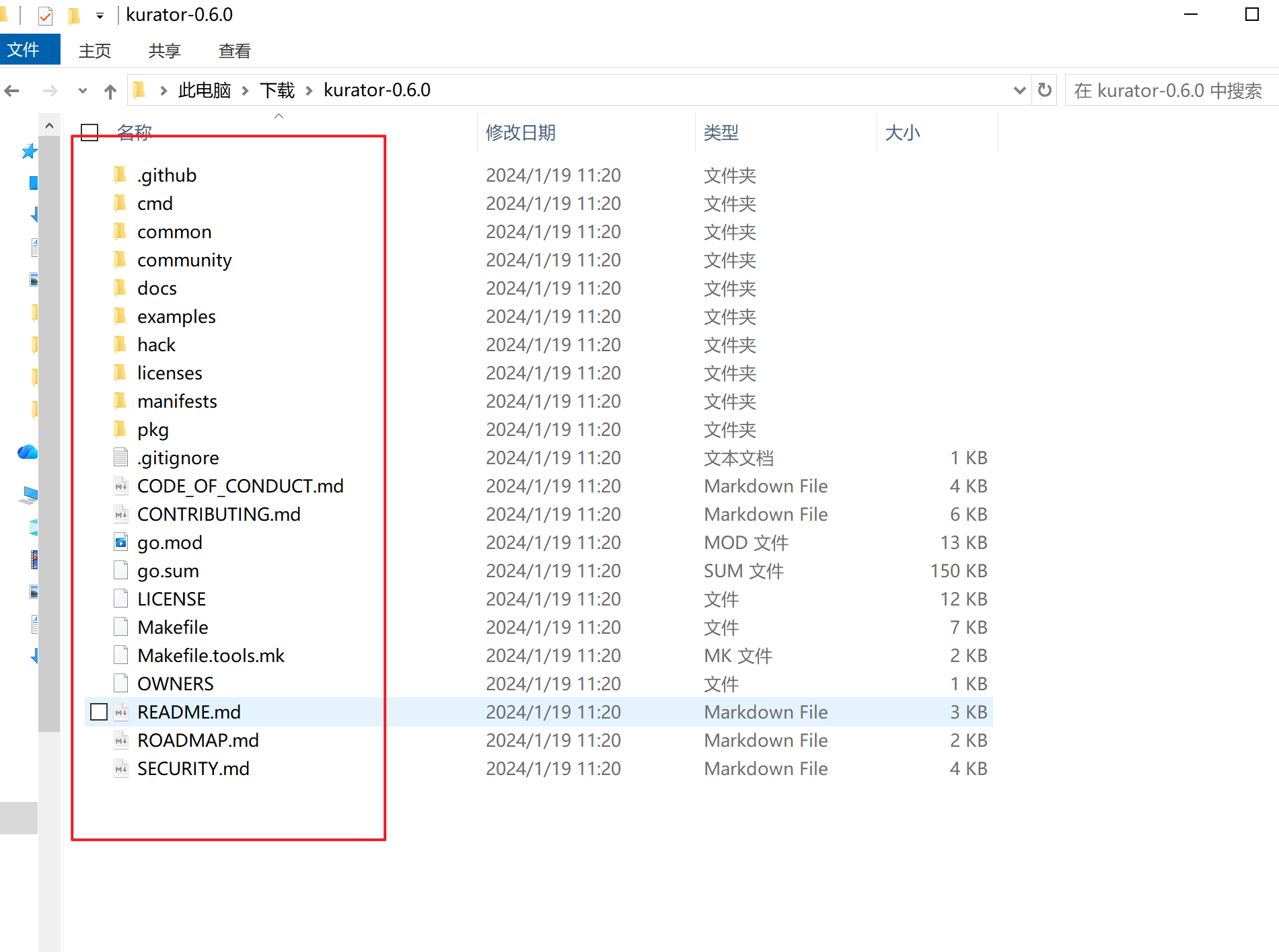Select the community folder name
This screenshot has height=952, width=1279.
coord(184,260)
